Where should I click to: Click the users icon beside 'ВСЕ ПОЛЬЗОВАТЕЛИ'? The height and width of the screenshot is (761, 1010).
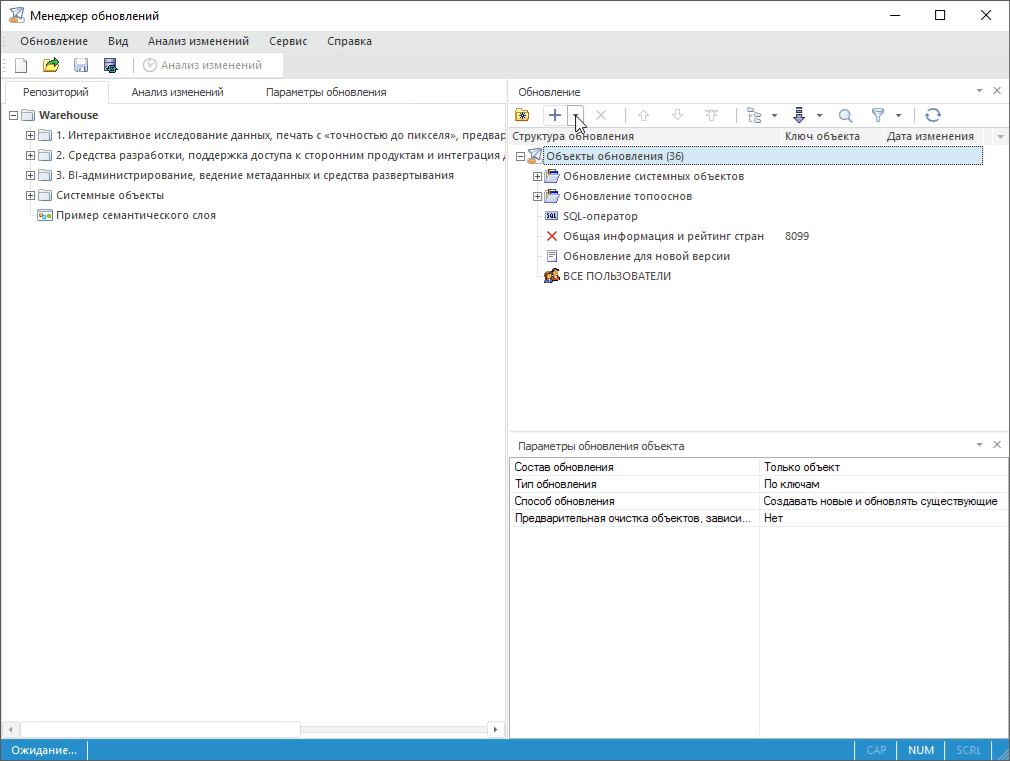pos(551,276)
